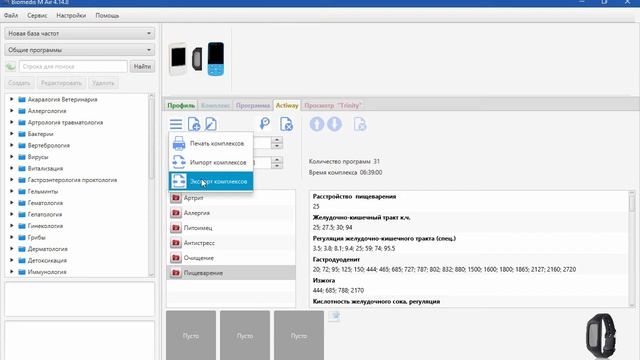640x360 pixels.
Task: Open the Помощь menu
Action: coord(107,16)
